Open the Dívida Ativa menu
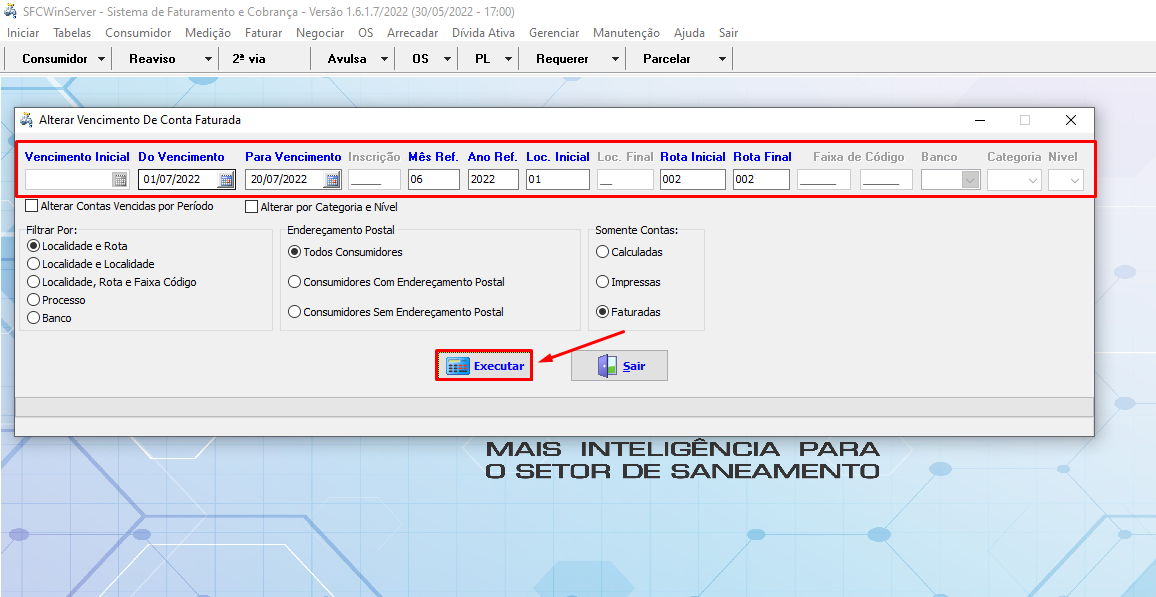This screenshot has width=1156, height=597. (484, 33)
